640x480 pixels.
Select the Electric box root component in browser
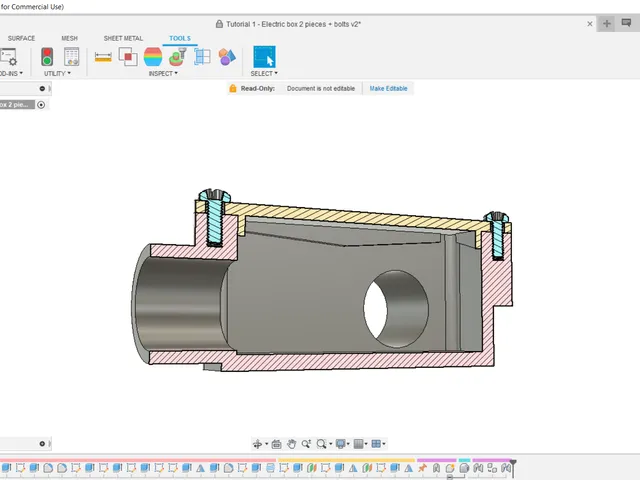point(17,105)
